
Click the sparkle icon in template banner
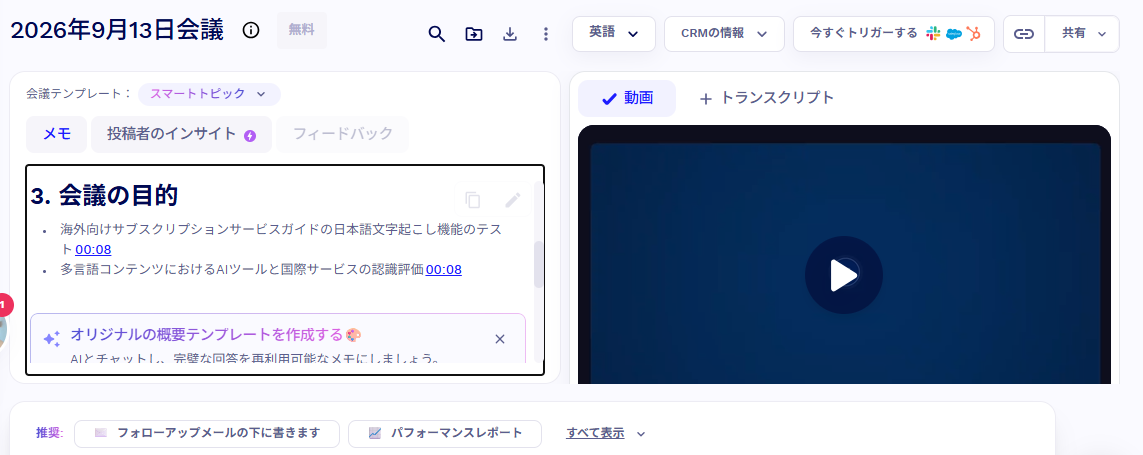51,339
